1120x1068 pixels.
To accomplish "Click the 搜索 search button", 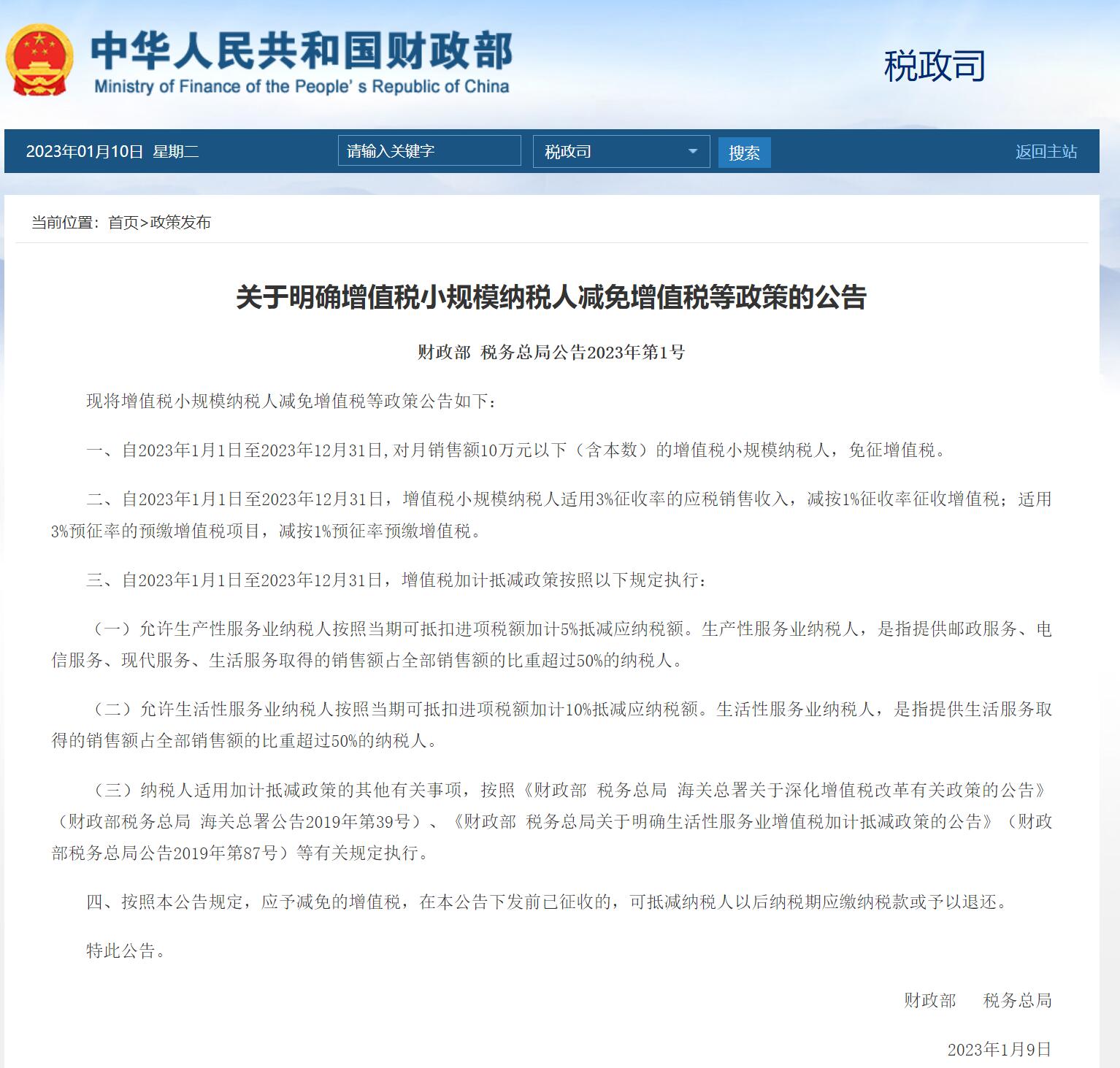I will (x=744, y=152).
